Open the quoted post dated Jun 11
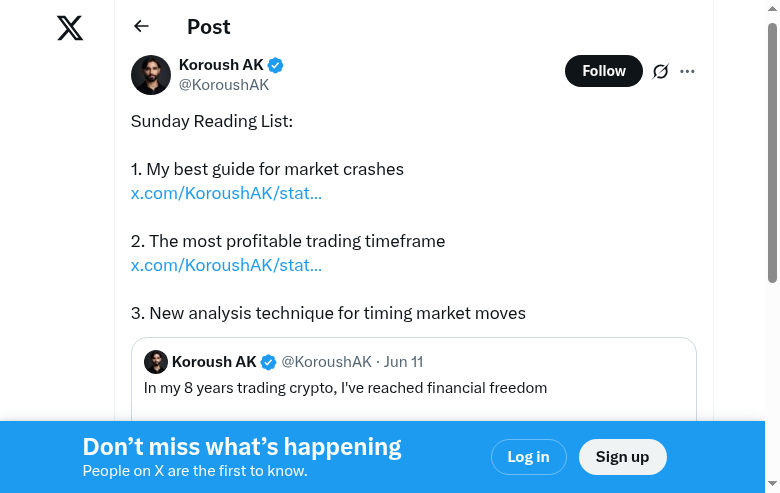780x493 pixels. click(x=403, y=362)
